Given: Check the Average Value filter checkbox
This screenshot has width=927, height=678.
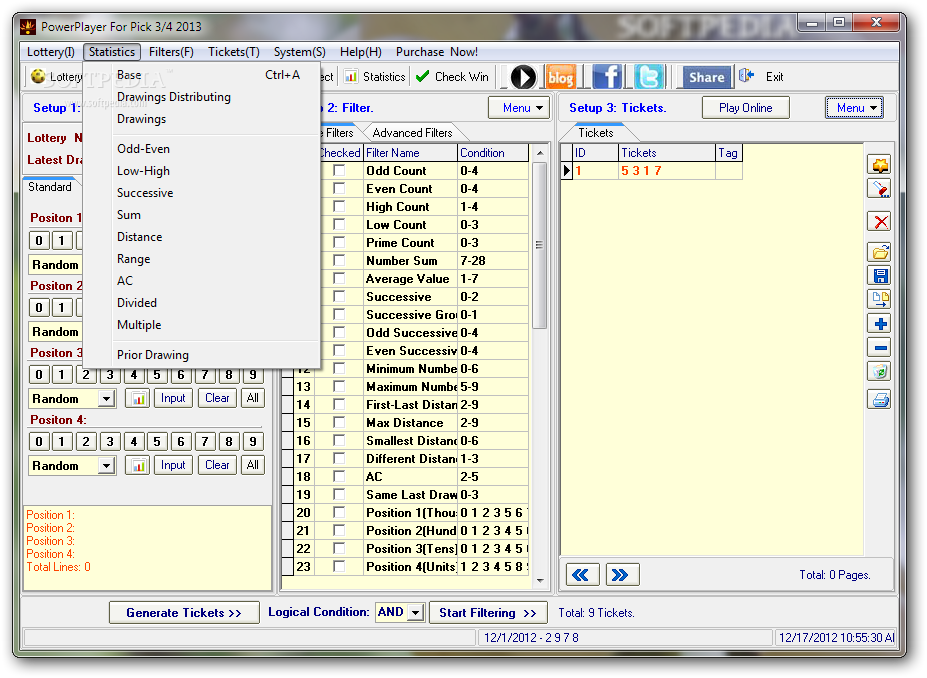Looking at the screenshot, I should (x=339, y=278).
